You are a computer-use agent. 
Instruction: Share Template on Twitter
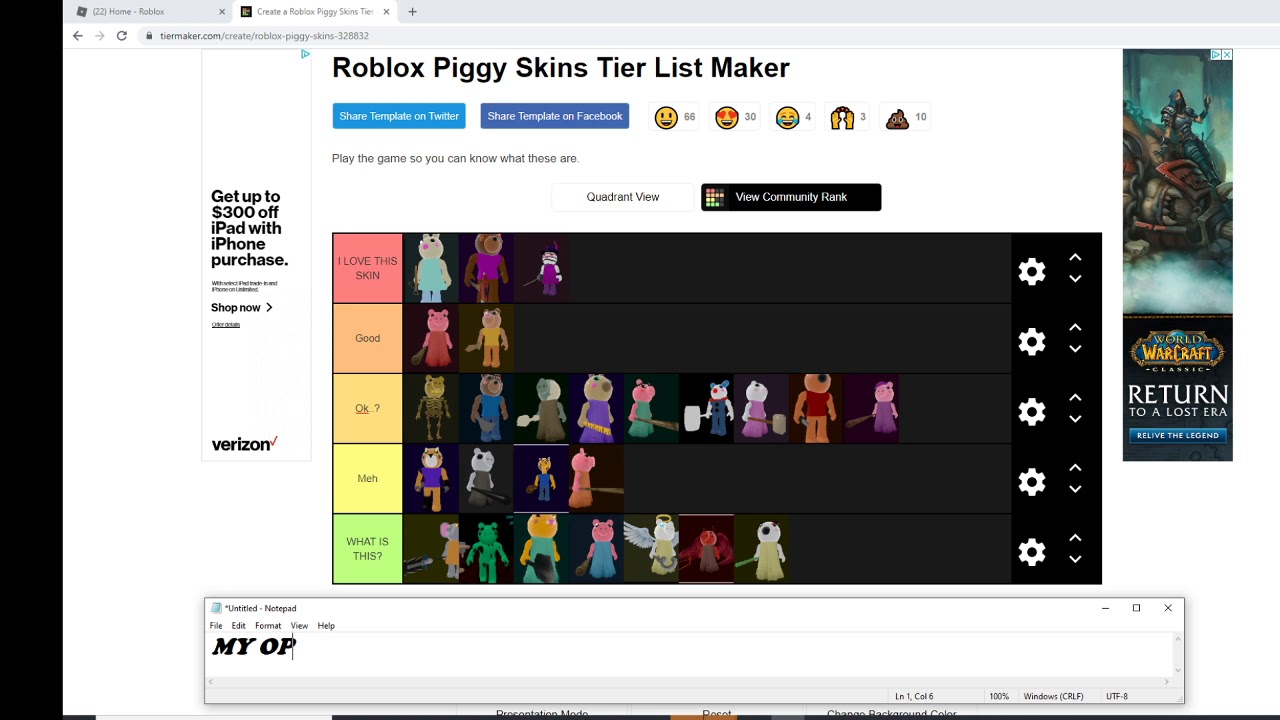click(x=399, y=116)
